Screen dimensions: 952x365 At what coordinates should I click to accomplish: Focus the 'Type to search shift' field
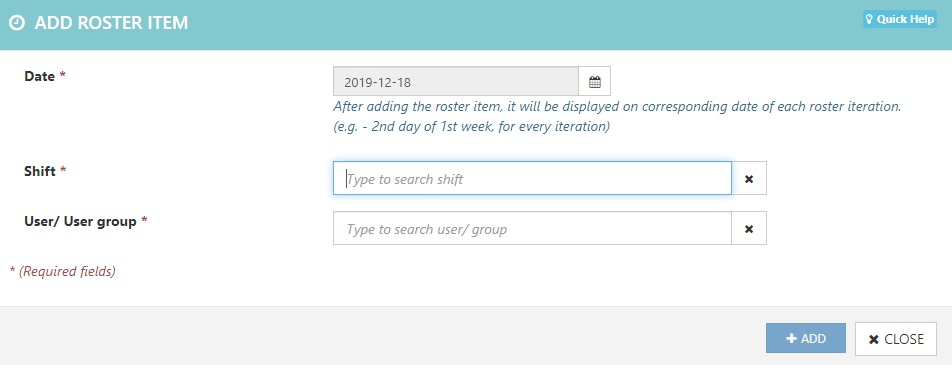(532, 179)
